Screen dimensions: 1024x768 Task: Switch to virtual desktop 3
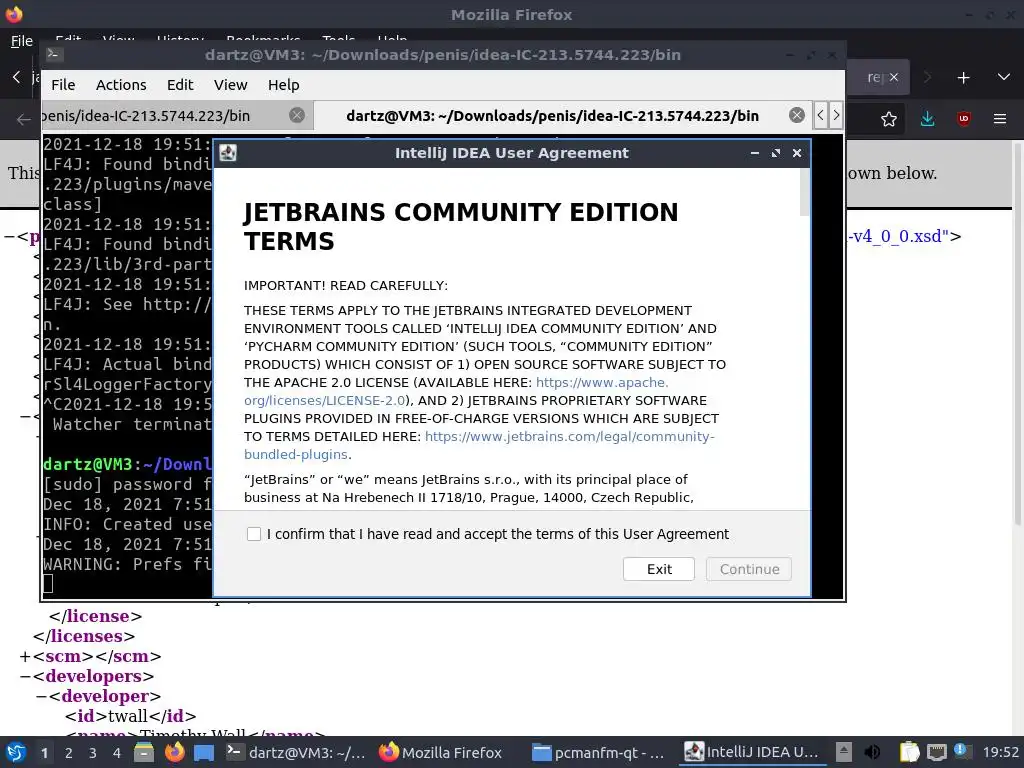pyautogui.click(x=93, y=753)
